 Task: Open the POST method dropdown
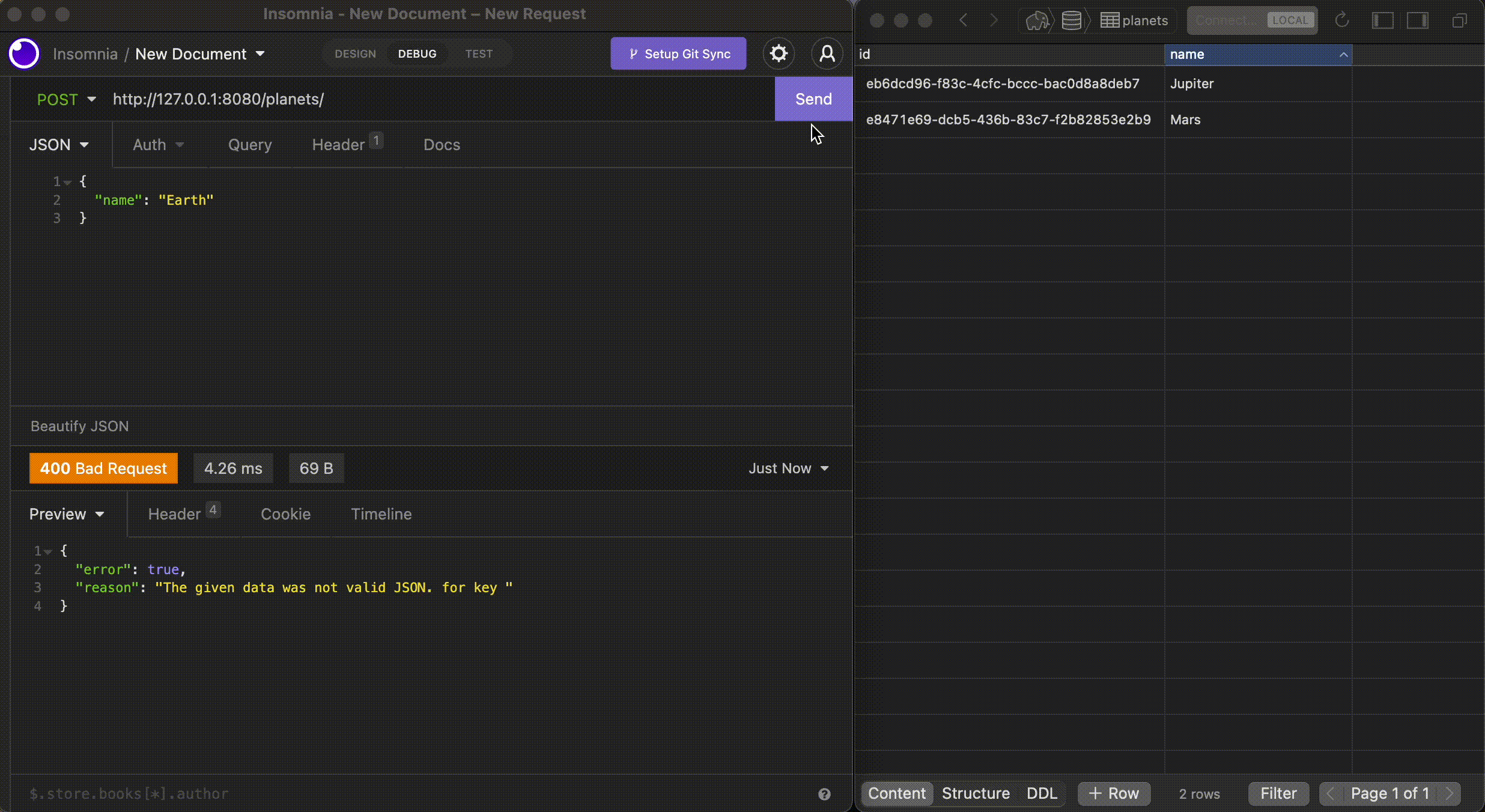(66, 99)
